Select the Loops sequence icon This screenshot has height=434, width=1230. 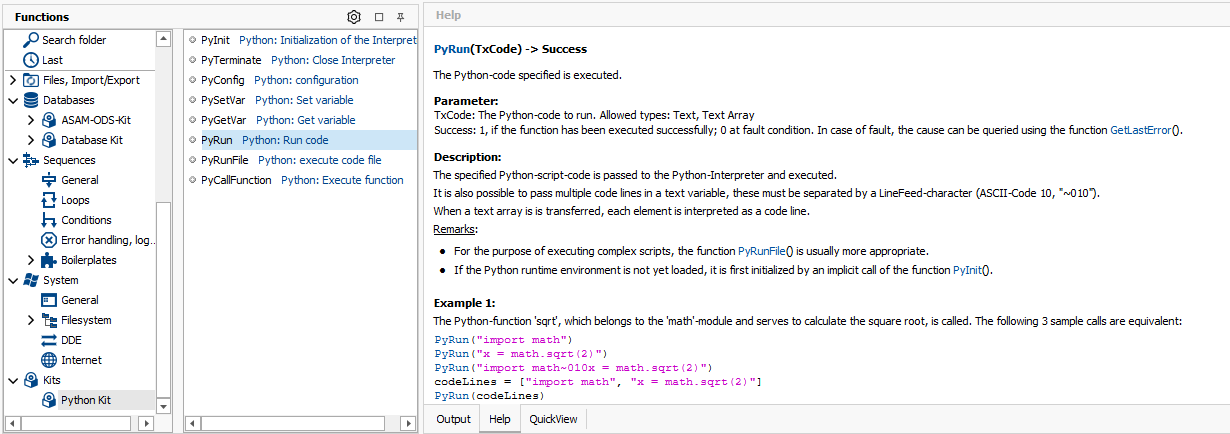coord(49,200)
